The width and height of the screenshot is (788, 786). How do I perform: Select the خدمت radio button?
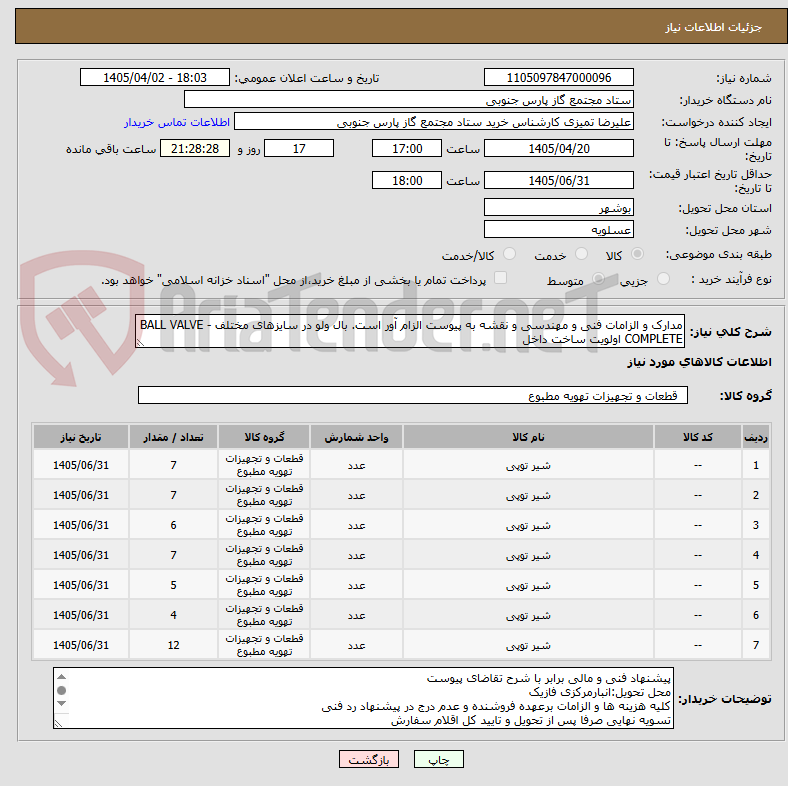pos(581,254)
